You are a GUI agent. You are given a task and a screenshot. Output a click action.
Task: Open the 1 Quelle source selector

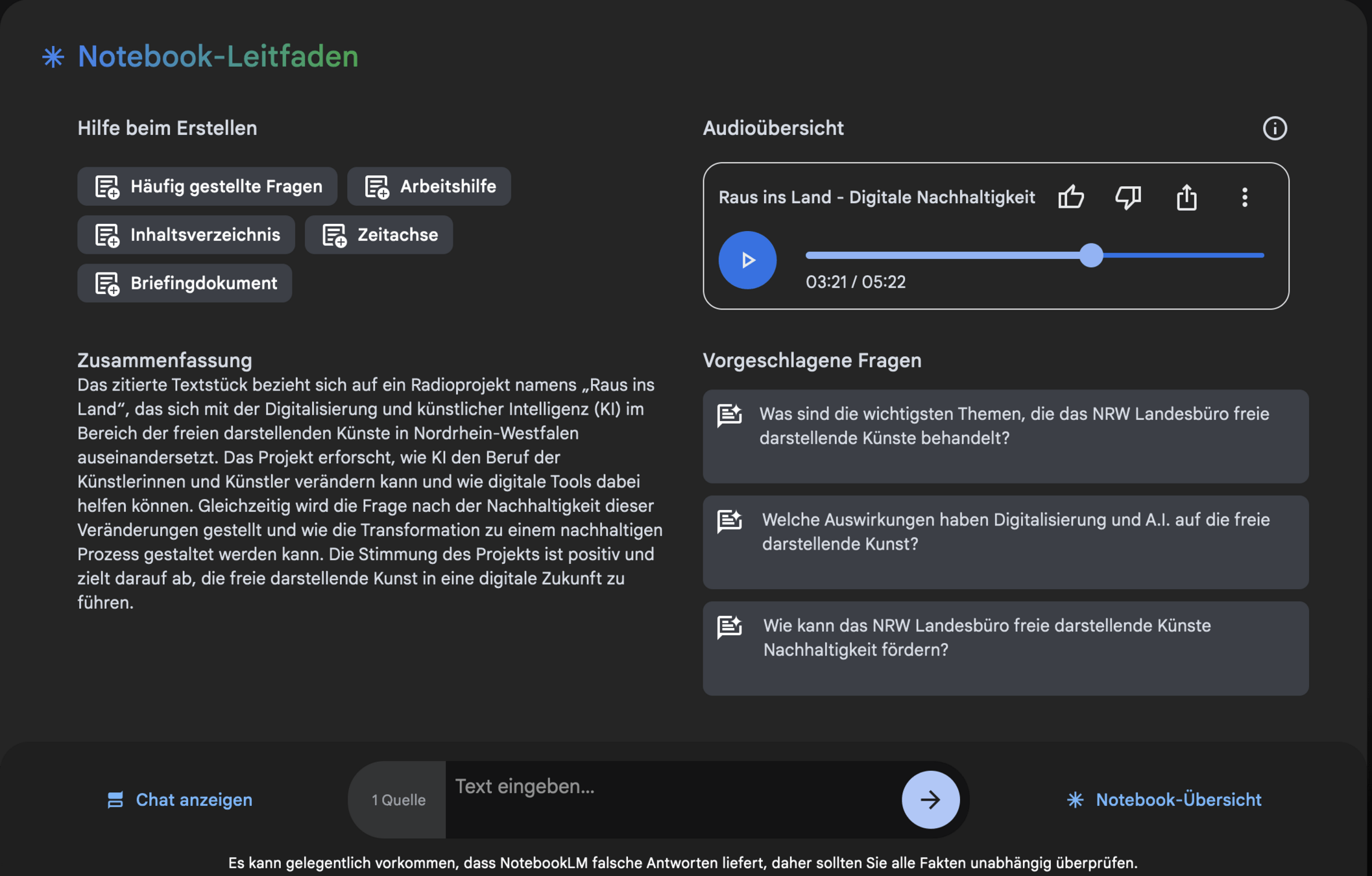click(x=398, y=800)
